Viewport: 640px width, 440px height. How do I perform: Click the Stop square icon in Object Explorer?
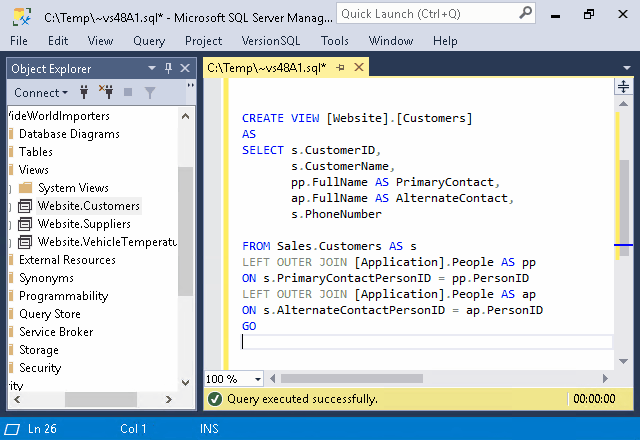(127, 92)
